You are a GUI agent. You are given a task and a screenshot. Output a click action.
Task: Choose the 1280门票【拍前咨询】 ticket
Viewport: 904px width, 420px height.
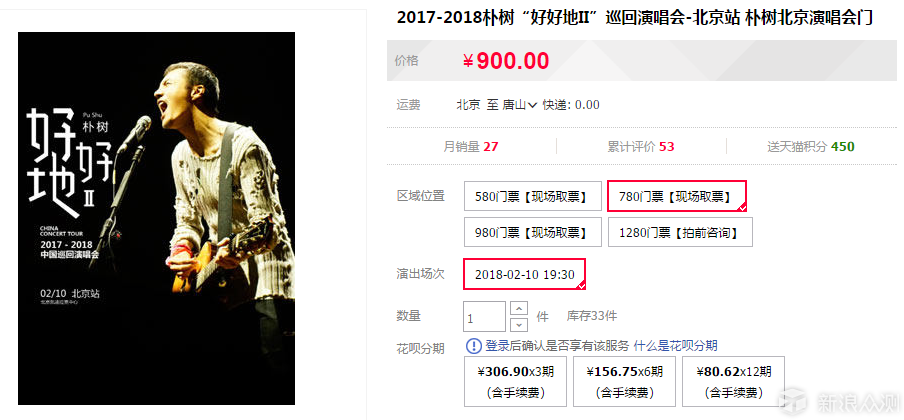680,232
